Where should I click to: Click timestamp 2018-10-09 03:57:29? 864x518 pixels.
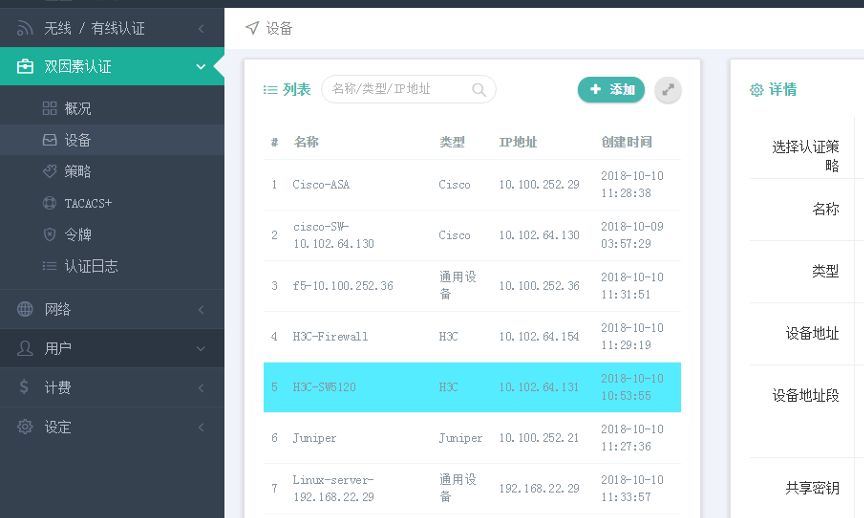point(632,235)
